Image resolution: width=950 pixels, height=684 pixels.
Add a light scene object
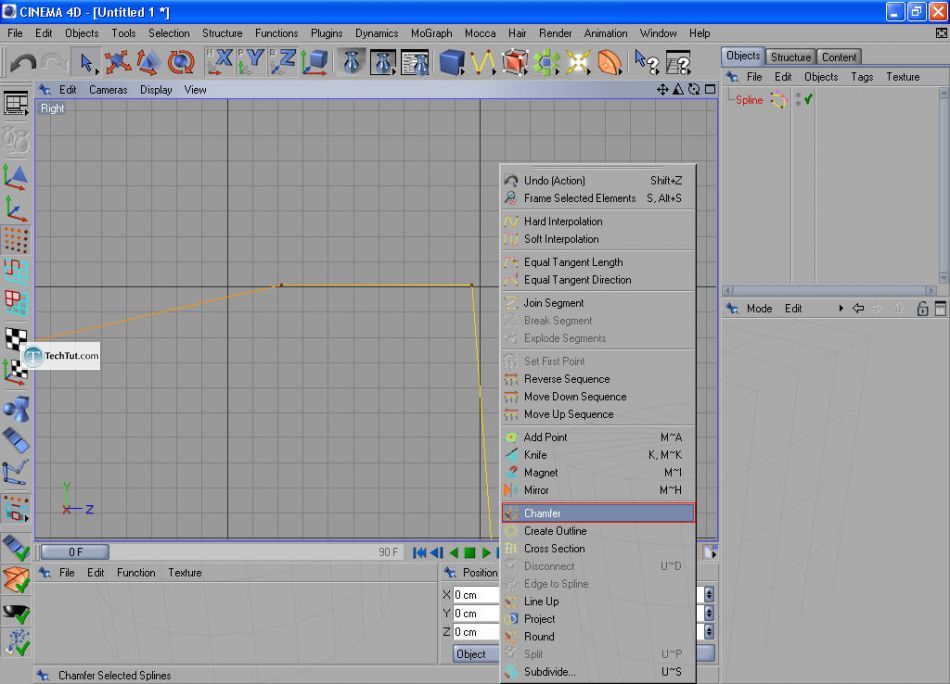577,62
